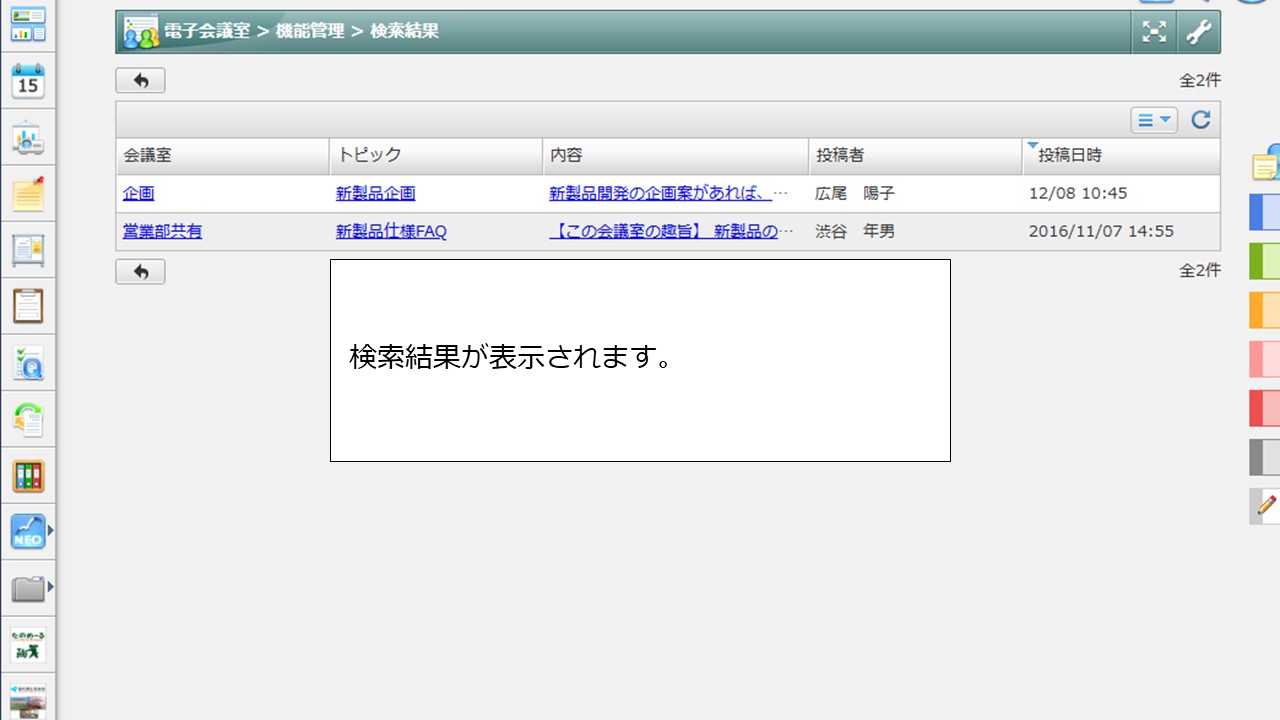Open the 新製品企画 topic link
The image size is (1280, 720).
click(376, 194)
